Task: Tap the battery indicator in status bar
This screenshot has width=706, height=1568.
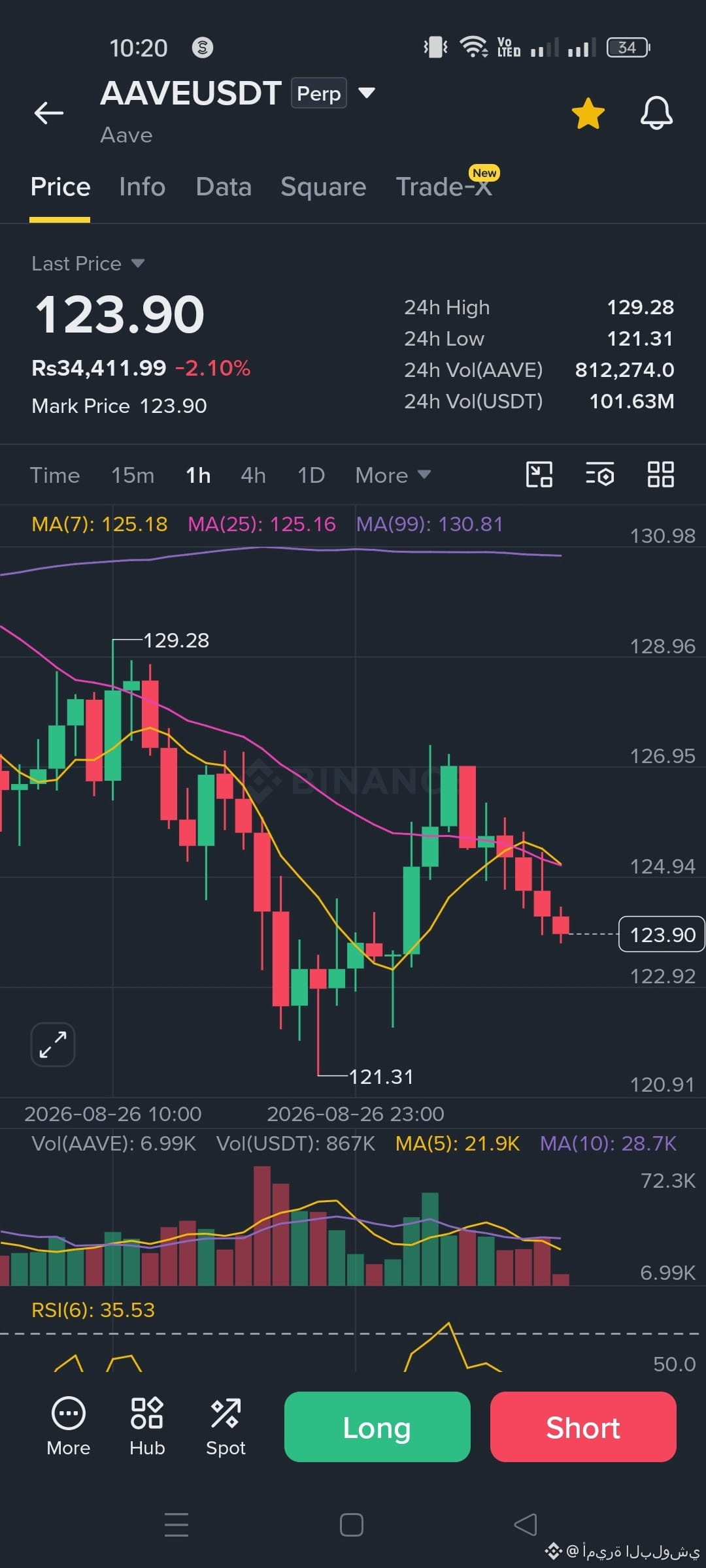Action: [x=628, y=48]
